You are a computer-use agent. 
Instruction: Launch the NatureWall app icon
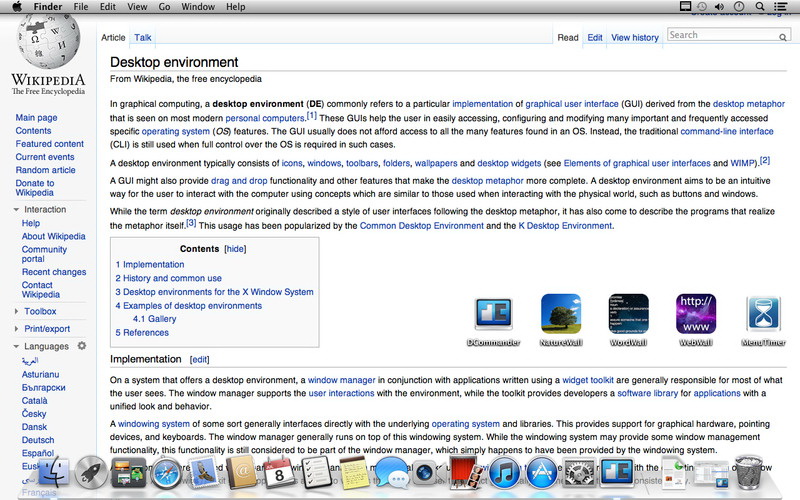[x=561, y=314]
